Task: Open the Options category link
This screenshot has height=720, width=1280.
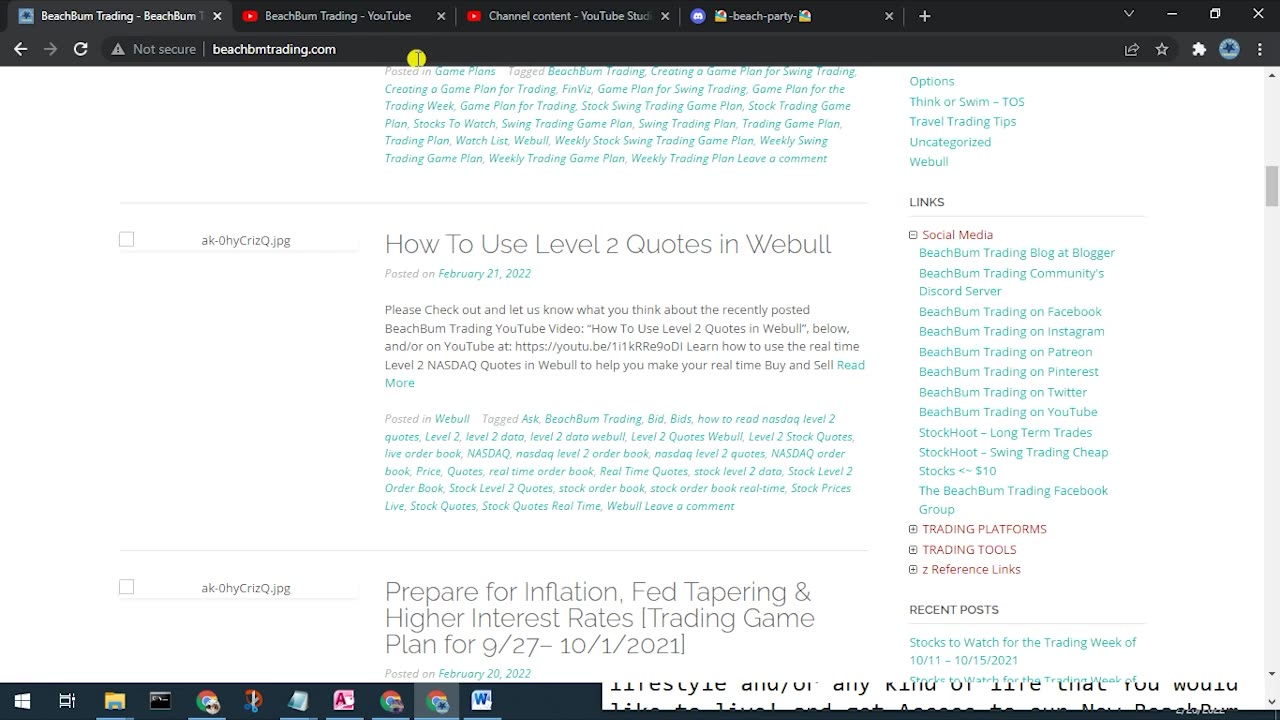Action: click(931, 81)
